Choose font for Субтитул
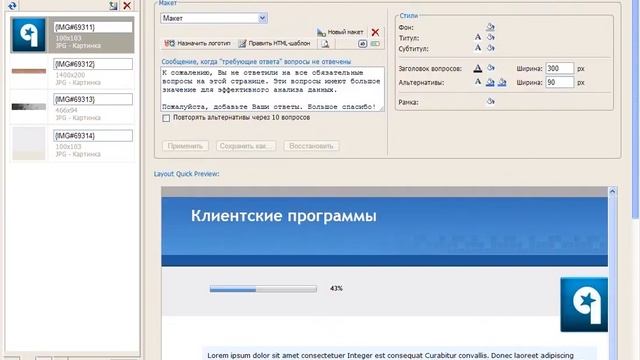640x360 pixels. (x=478, y=48)
